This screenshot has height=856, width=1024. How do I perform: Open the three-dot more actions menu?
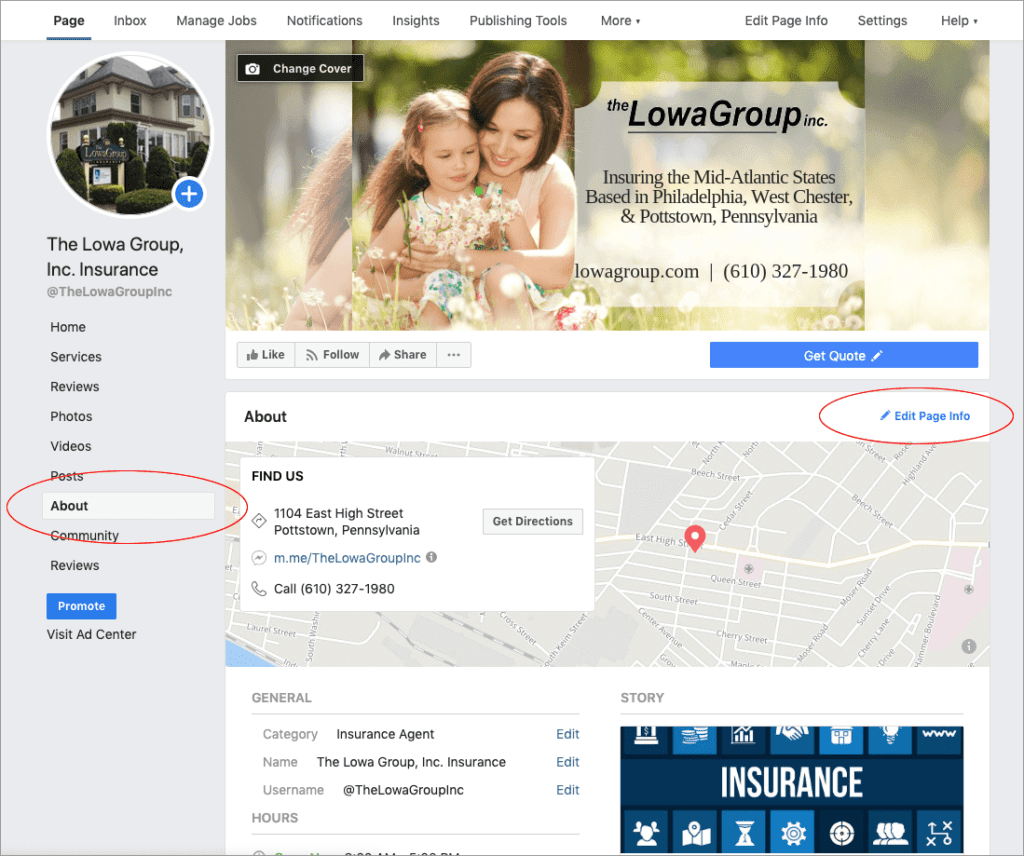(x=454, y=355)
